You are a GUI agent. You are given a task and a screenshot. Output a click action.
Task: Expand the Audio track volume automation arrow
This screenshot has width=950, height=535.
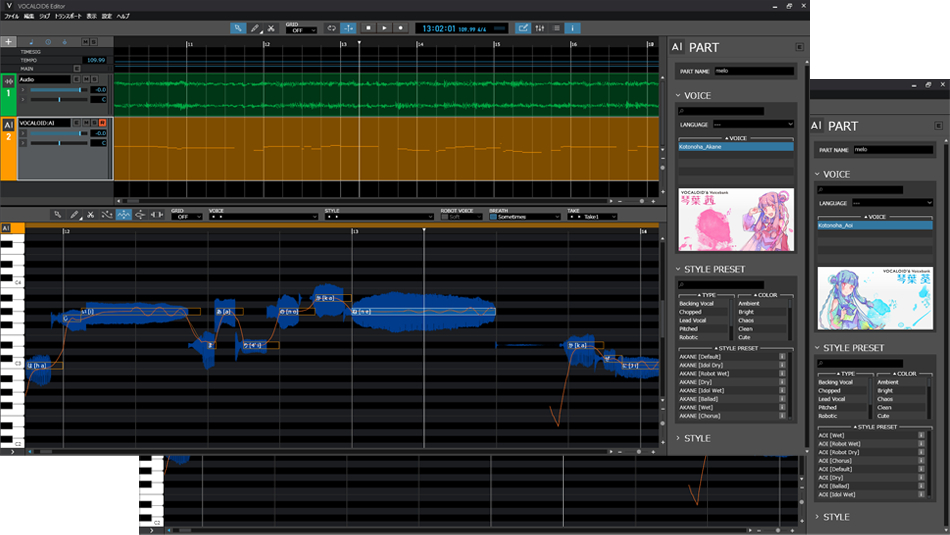23,90
